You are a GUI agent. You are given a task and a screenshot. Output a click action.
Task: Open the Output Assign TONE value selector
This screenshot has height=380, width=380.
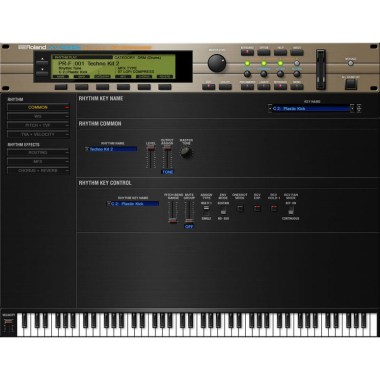tap(167, 172)
